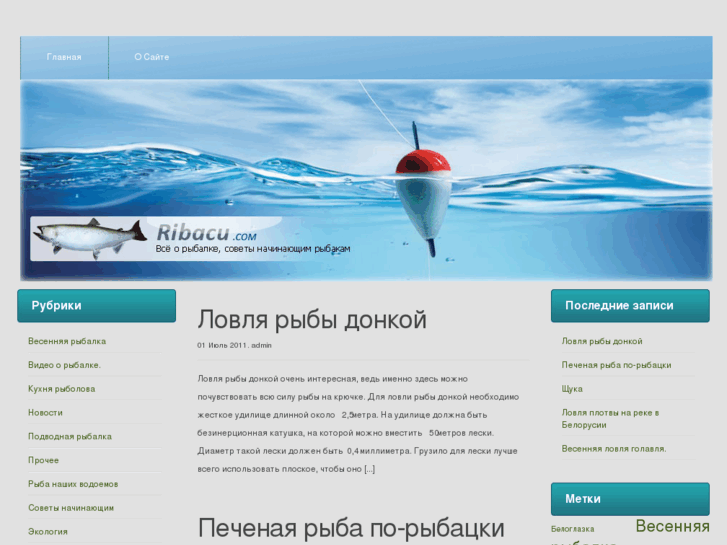Open recent post Щука
This screenshot has width=727, height=545.
pyautogui.click(x=572, y=389)
